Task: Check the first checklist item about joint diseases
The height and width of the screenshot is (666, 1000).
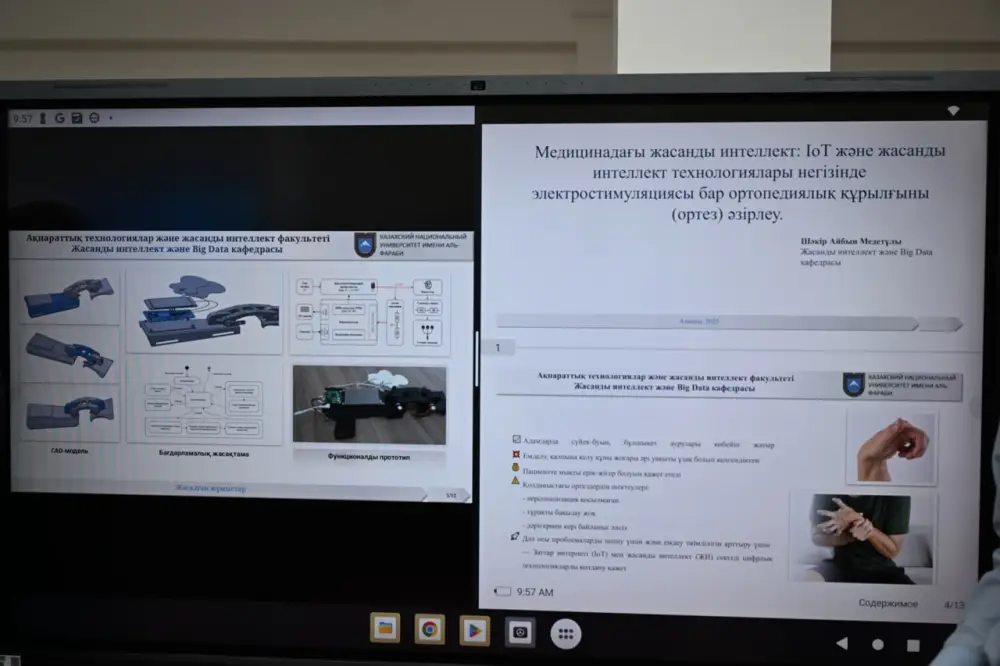Action: click(515, 438)
